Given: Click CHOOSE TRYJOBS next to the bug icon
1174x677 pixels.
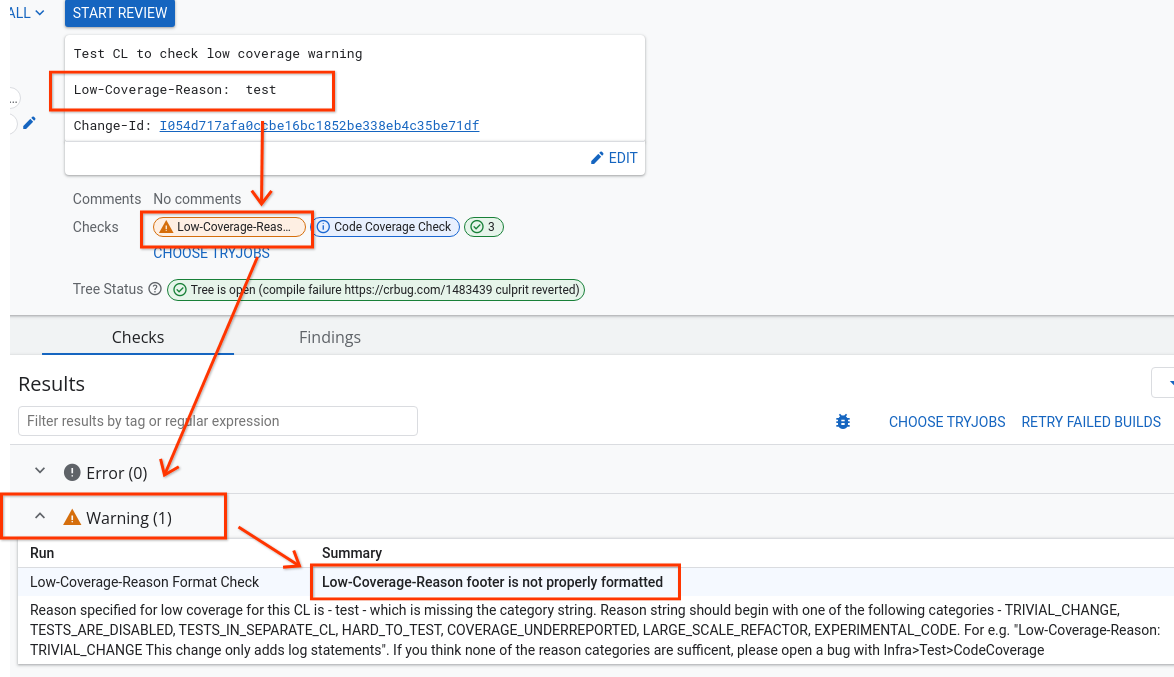Looking at the screenshot, I should click(x=946, y=422).
